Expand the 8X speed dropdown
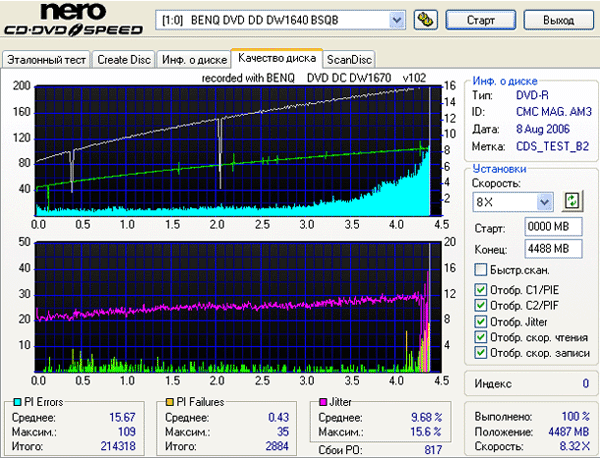The height and width of the screenshot is (458, 600). tap(547, 202)
